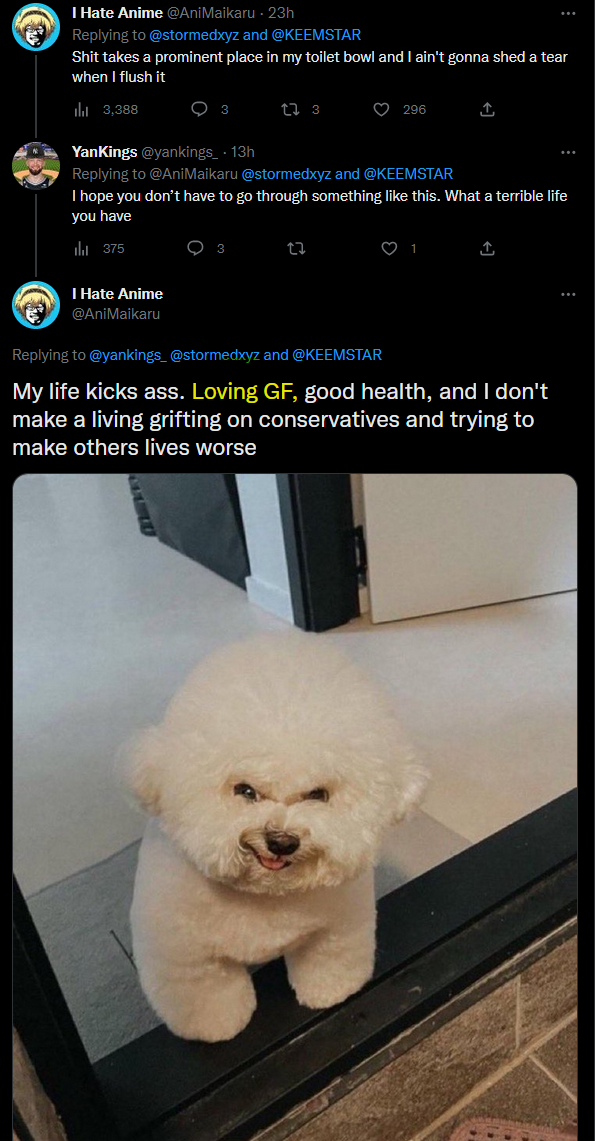Open view analytics on the YanKings tweet
595x1141 pixels.
[x=99, y=248]
